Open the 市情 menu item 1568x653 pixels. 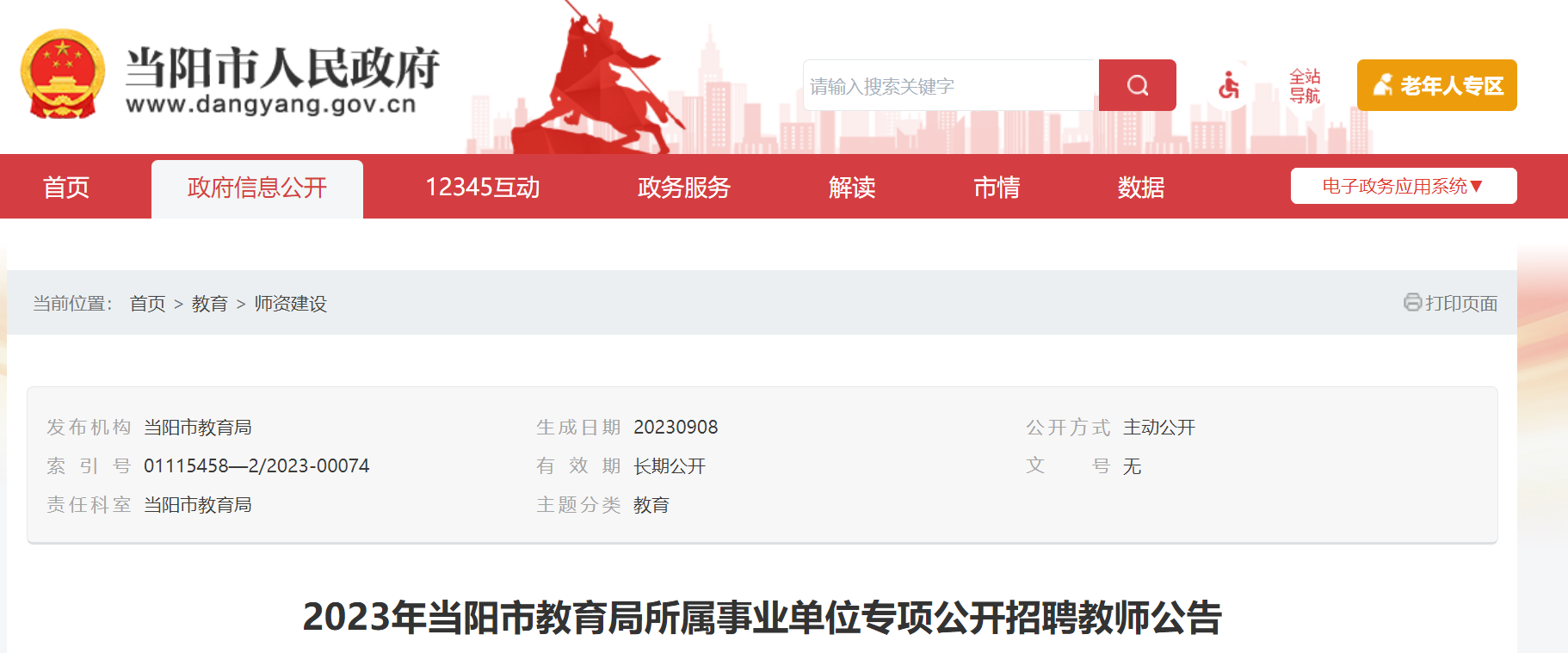coord(997,187)
